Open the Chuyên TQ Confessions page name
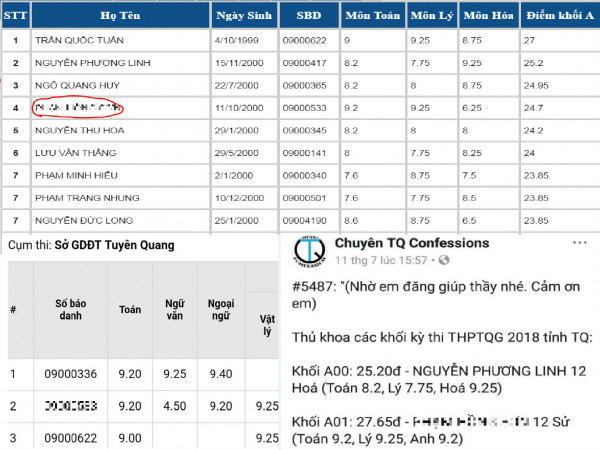Screen dimensions: 600x450 pos(412,243)
